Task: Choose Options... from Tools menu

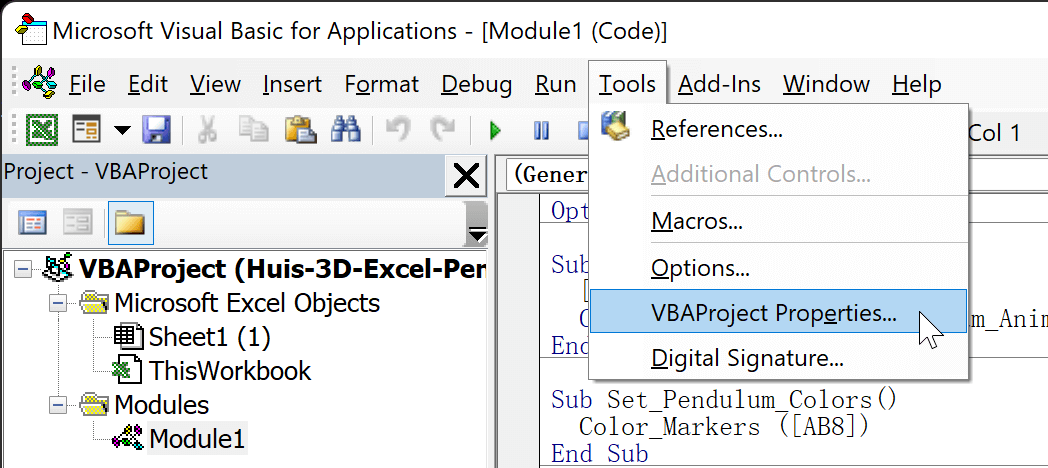Action: pyautogui.click(x=779, y=269)
